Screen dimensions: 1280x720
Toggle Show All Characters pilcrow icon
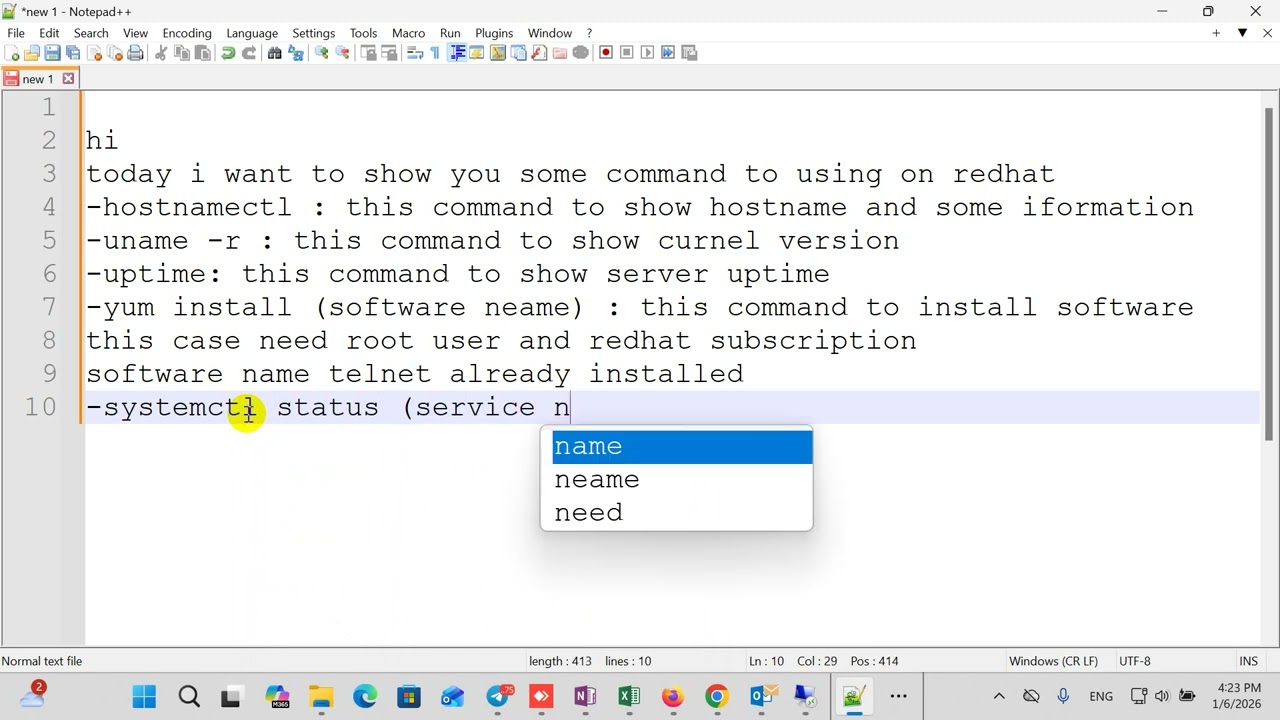[435, 53]
